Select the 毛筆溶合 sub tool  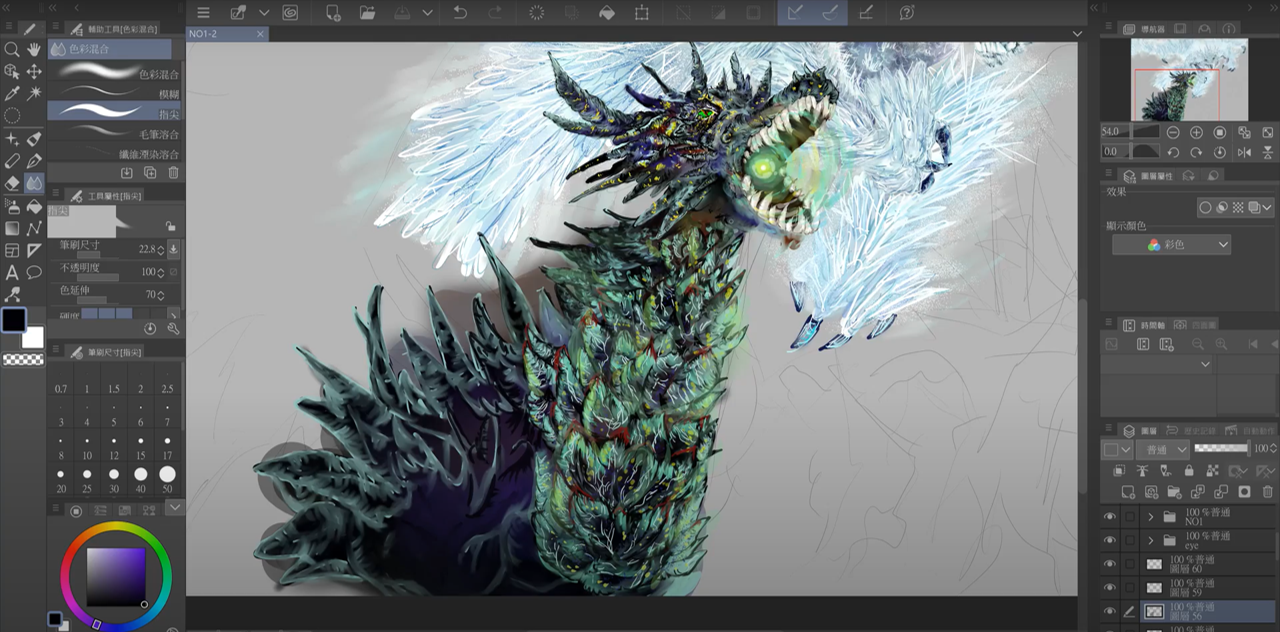tap(115, 133)
